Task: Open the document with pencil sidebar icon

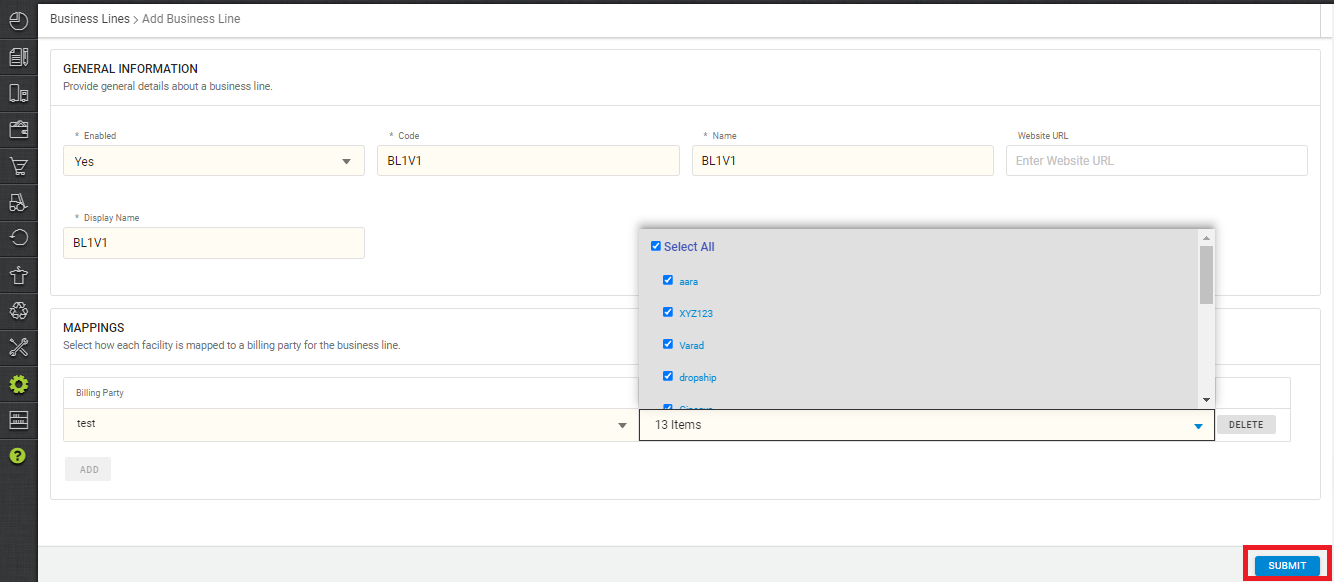Action: pos(18,56)
